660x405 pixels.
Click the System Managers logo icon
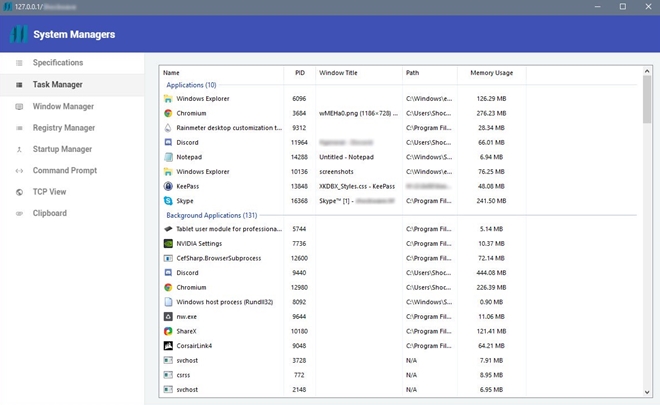[x=19, y=34]
